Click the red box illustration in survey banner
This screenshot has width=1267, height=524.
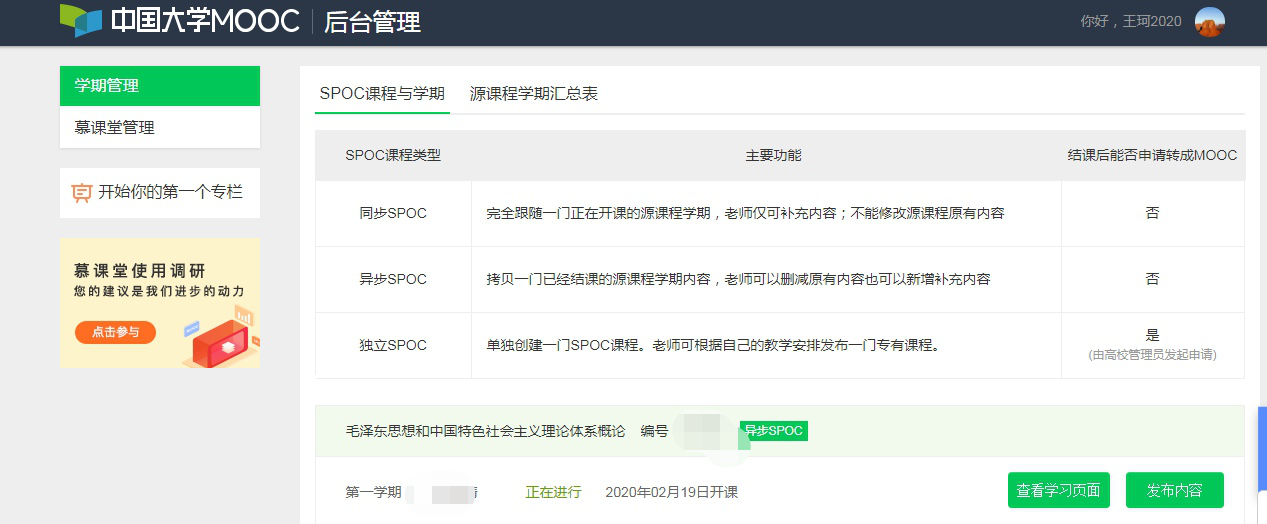[x=222, y=338]
